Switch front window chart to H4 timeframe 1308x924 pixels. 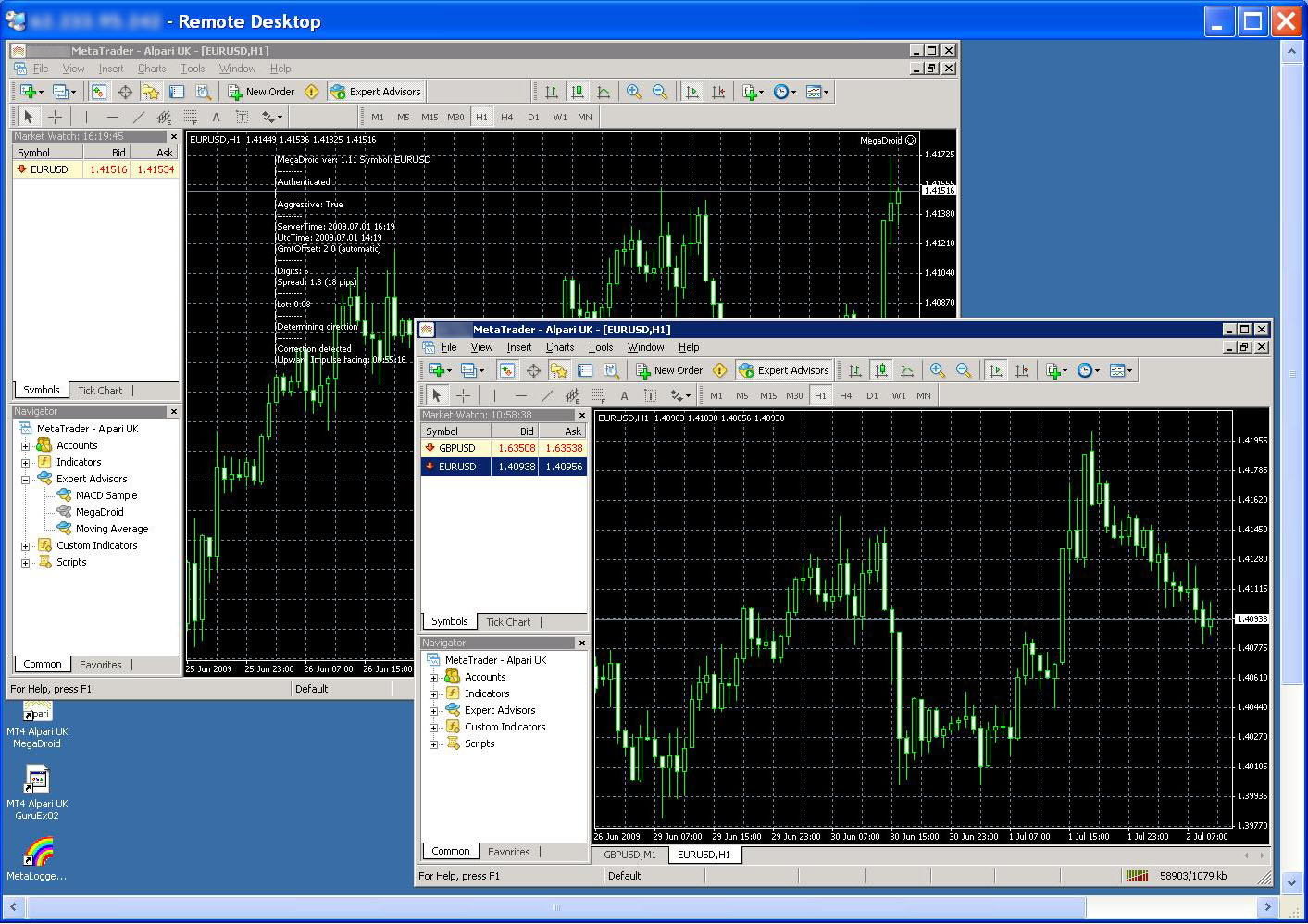846,395
